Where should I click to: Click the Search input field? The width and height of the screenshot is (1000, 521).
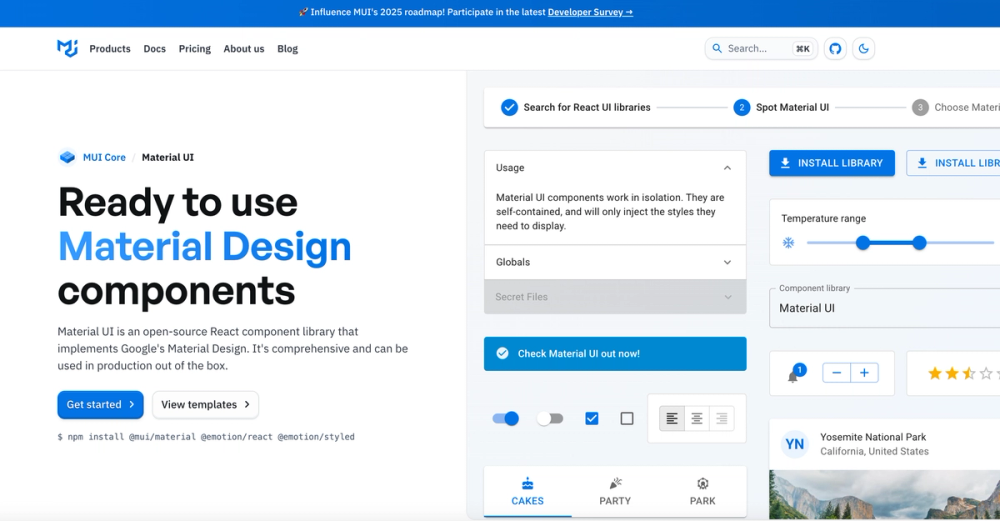point(761,48)
